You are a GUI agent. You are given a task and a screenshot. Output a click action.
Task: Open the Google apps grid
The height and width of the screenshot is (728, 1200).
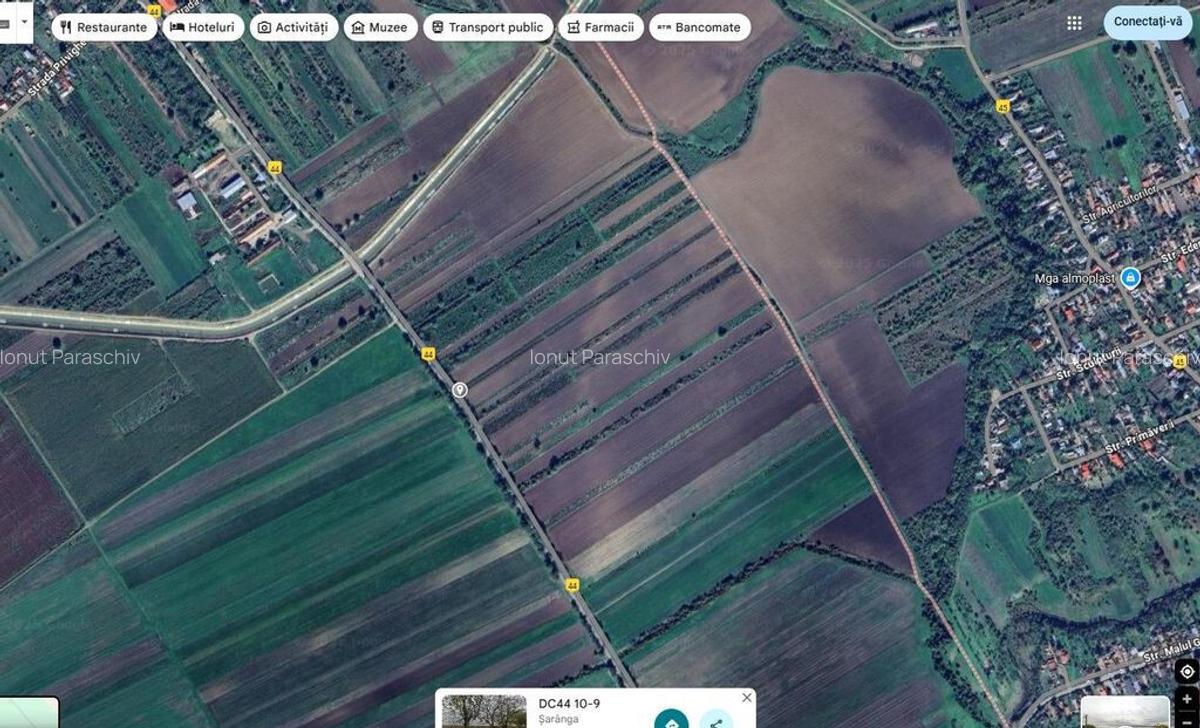[x=1074, y=23]
